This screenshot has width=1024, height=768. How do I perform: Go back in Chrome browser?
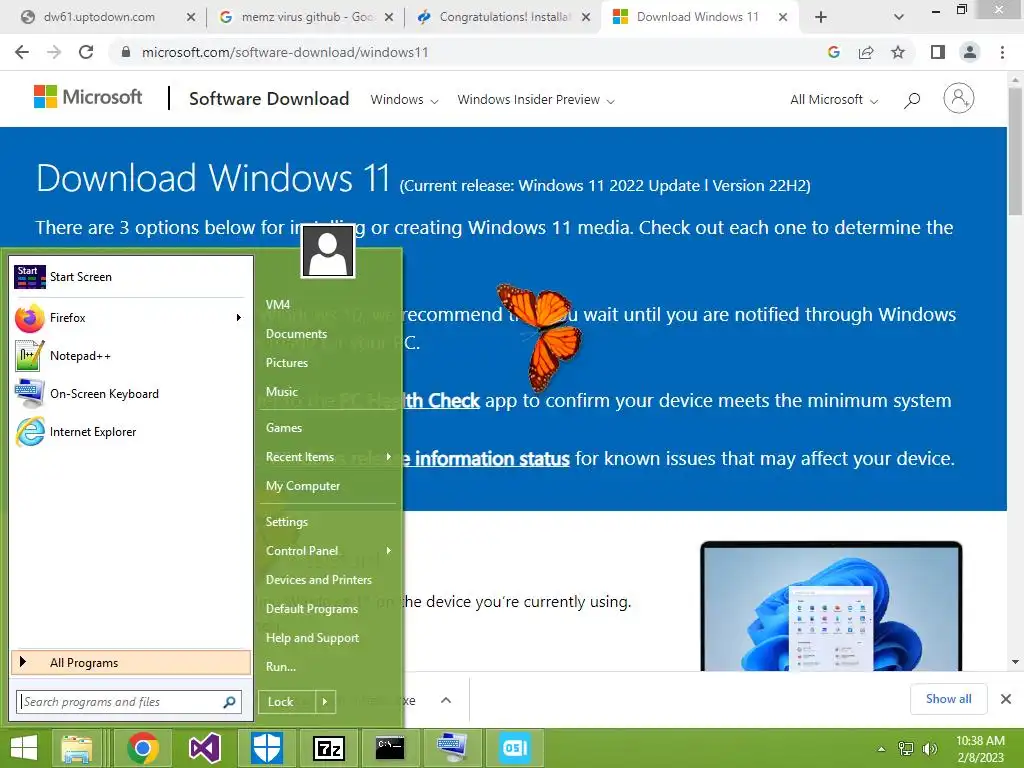pyautogui.click(x=22, y=52)
